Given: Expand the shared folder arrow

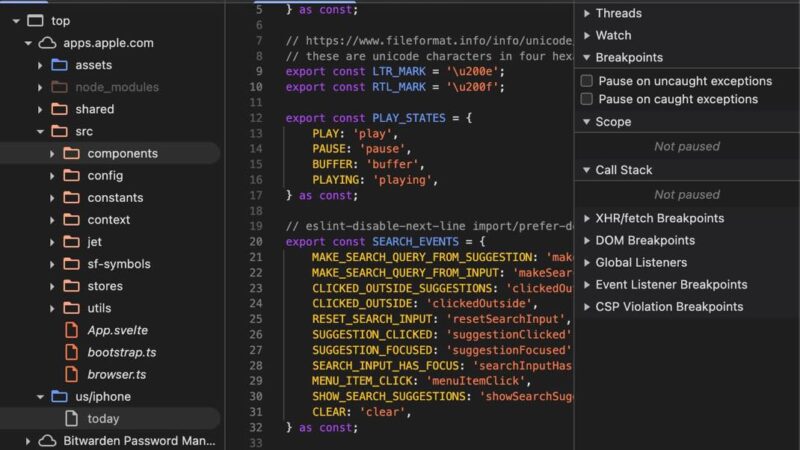Looking at the screenshot, I should pyautogui.click(x=40, y=109).
